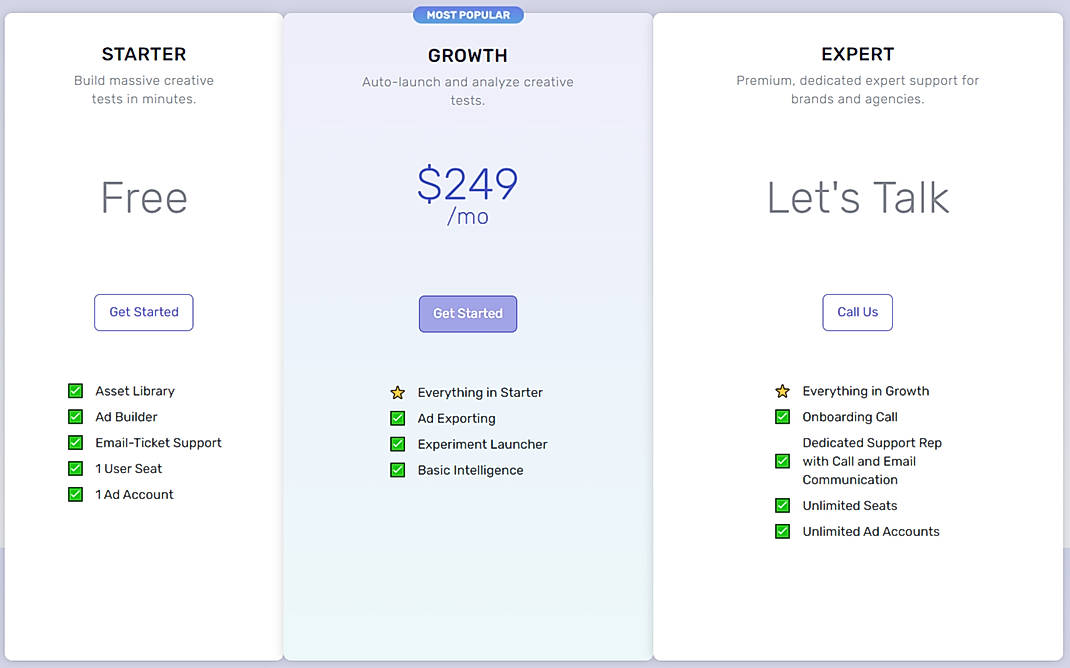Click the star icon beside Everything in Starter
This screenshot has height=668, width=1070.
click(x=398, y=392)
